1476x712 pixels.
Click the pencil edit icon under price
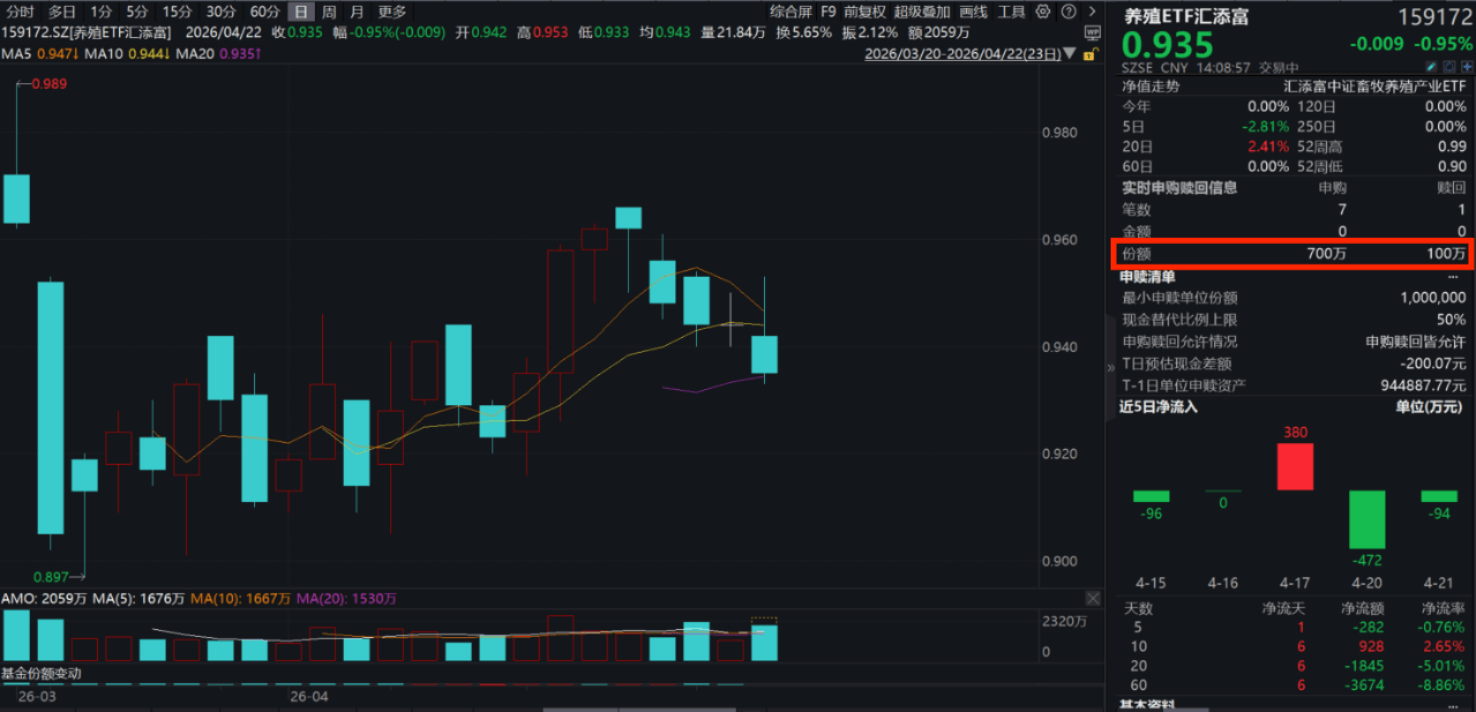[x=1431, y=66]
